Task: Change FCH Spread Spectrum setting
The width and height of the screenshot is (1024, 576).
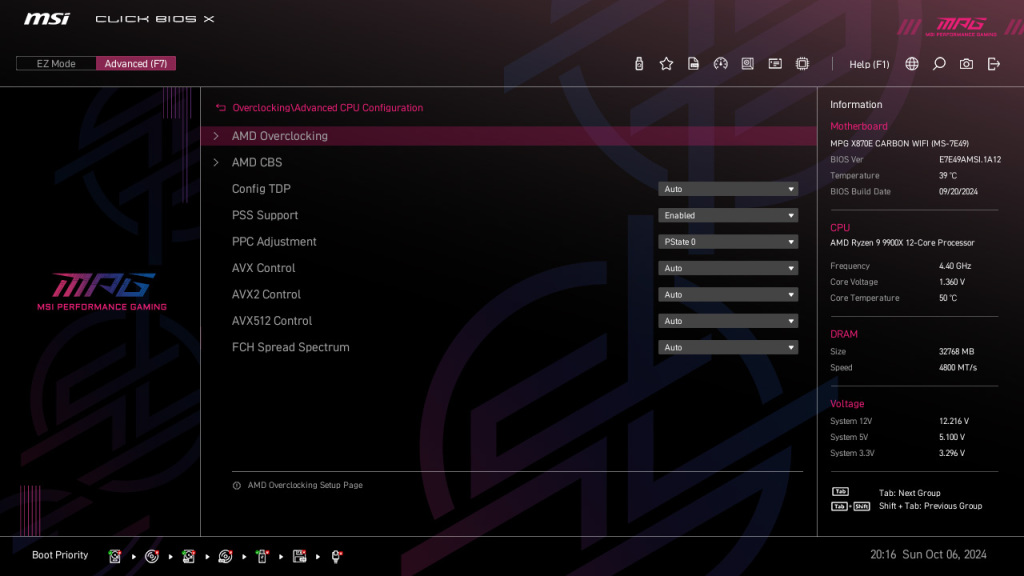Action: [x=727, y=347]
